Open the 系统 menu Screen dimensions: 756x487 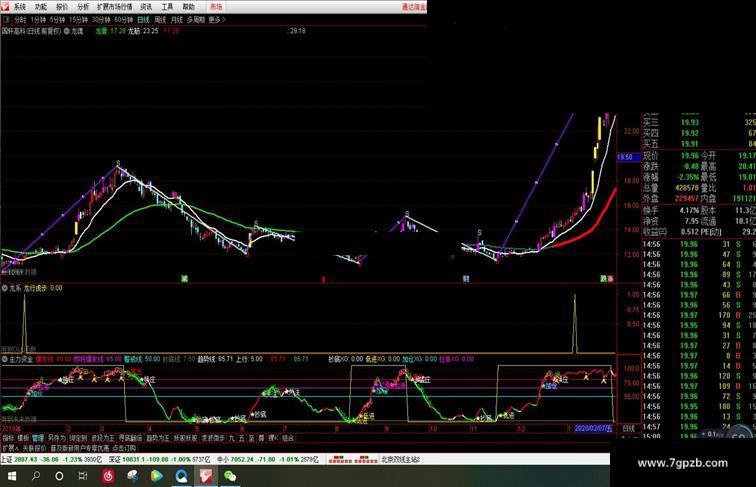[20, 7]
